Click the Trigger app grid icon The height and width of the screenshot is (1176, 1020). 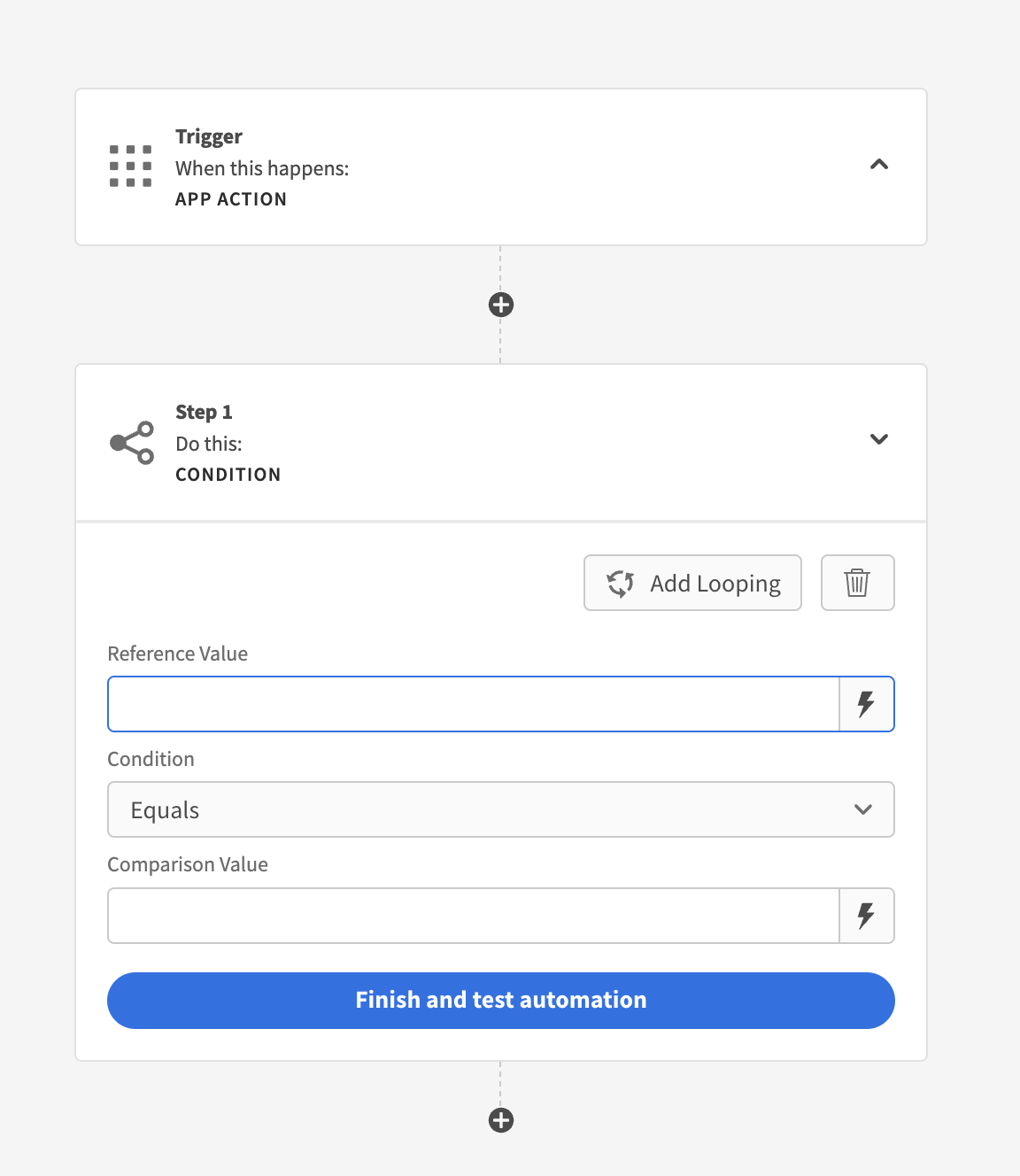pos(130,166)
